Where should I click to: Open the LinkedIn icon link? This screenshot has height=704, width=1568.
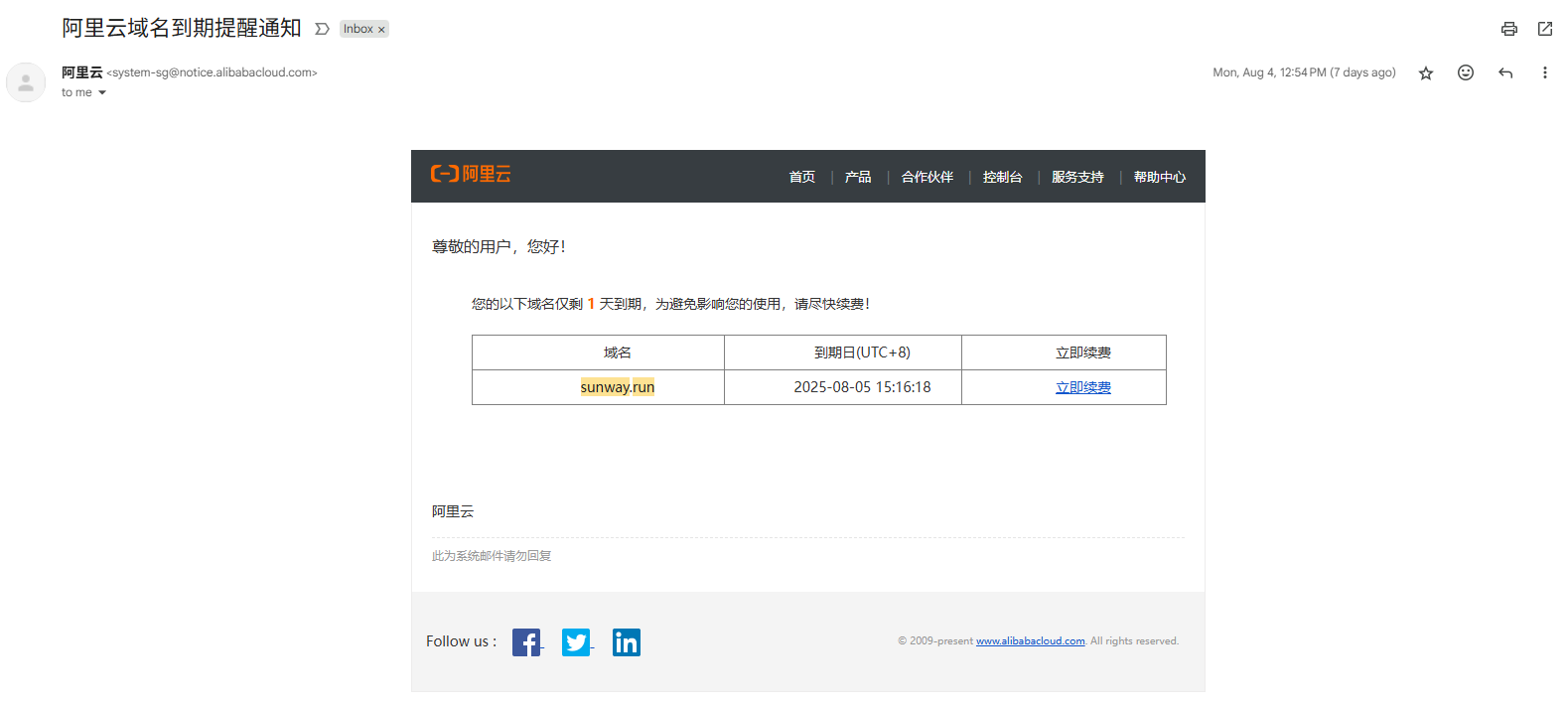626,642
